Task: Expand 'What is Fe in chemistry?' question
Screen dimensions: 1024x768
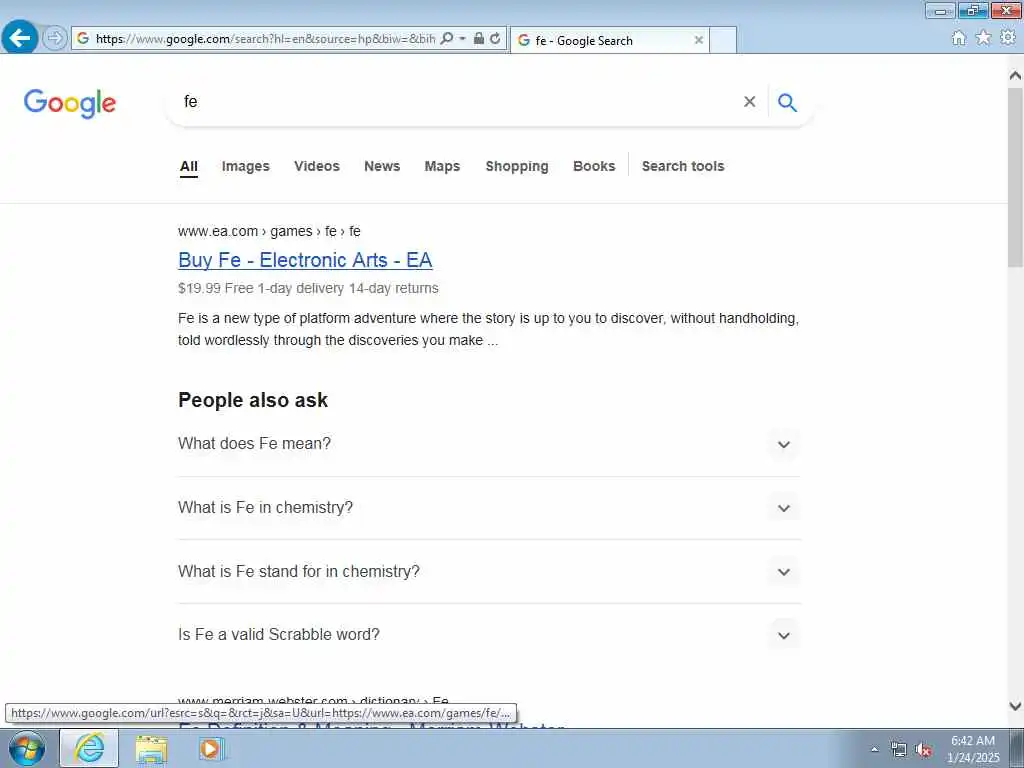Action: pos(489,508)
